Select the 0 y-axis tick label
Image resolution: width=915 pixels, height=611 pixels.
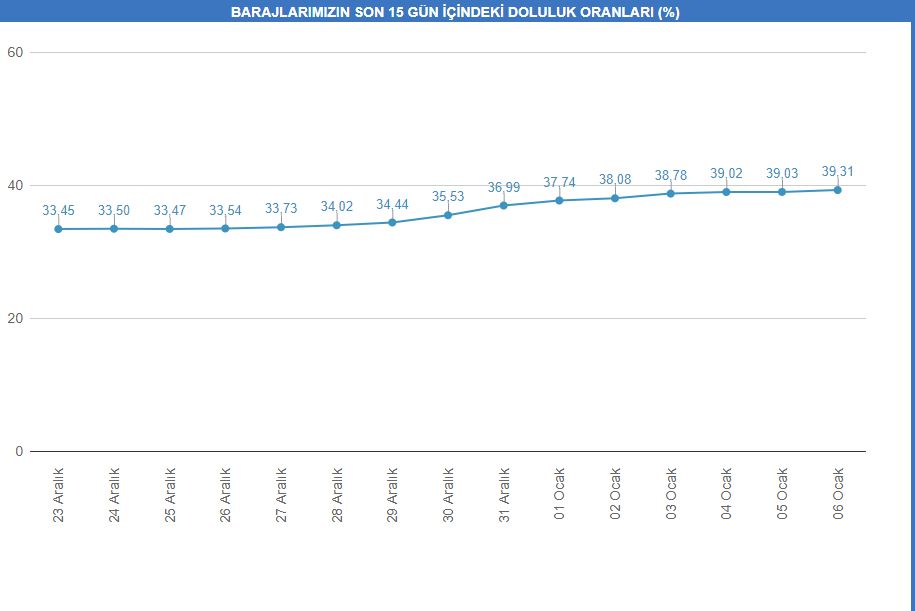(18, 451)
